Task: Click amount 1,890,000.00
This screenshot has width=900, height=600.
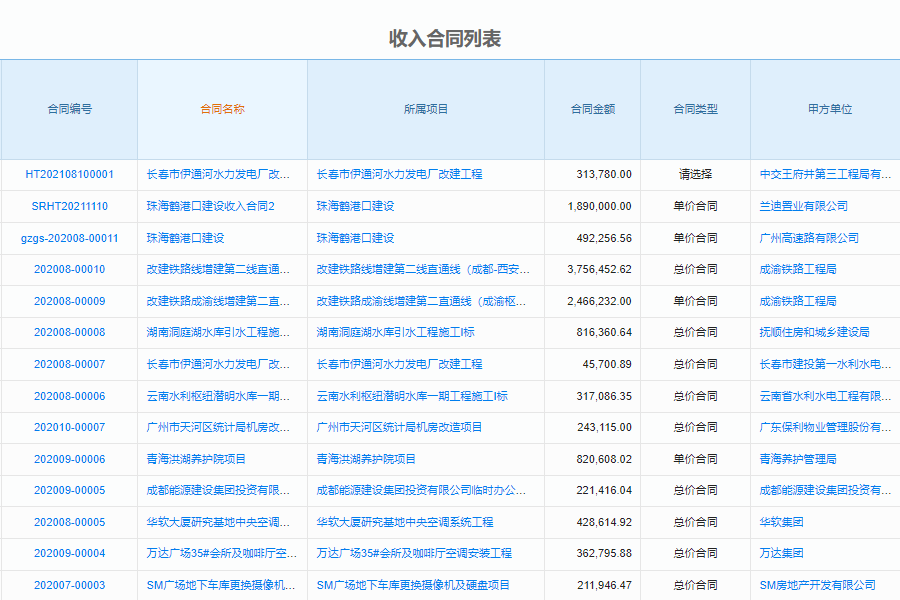Action: point(600,206)
